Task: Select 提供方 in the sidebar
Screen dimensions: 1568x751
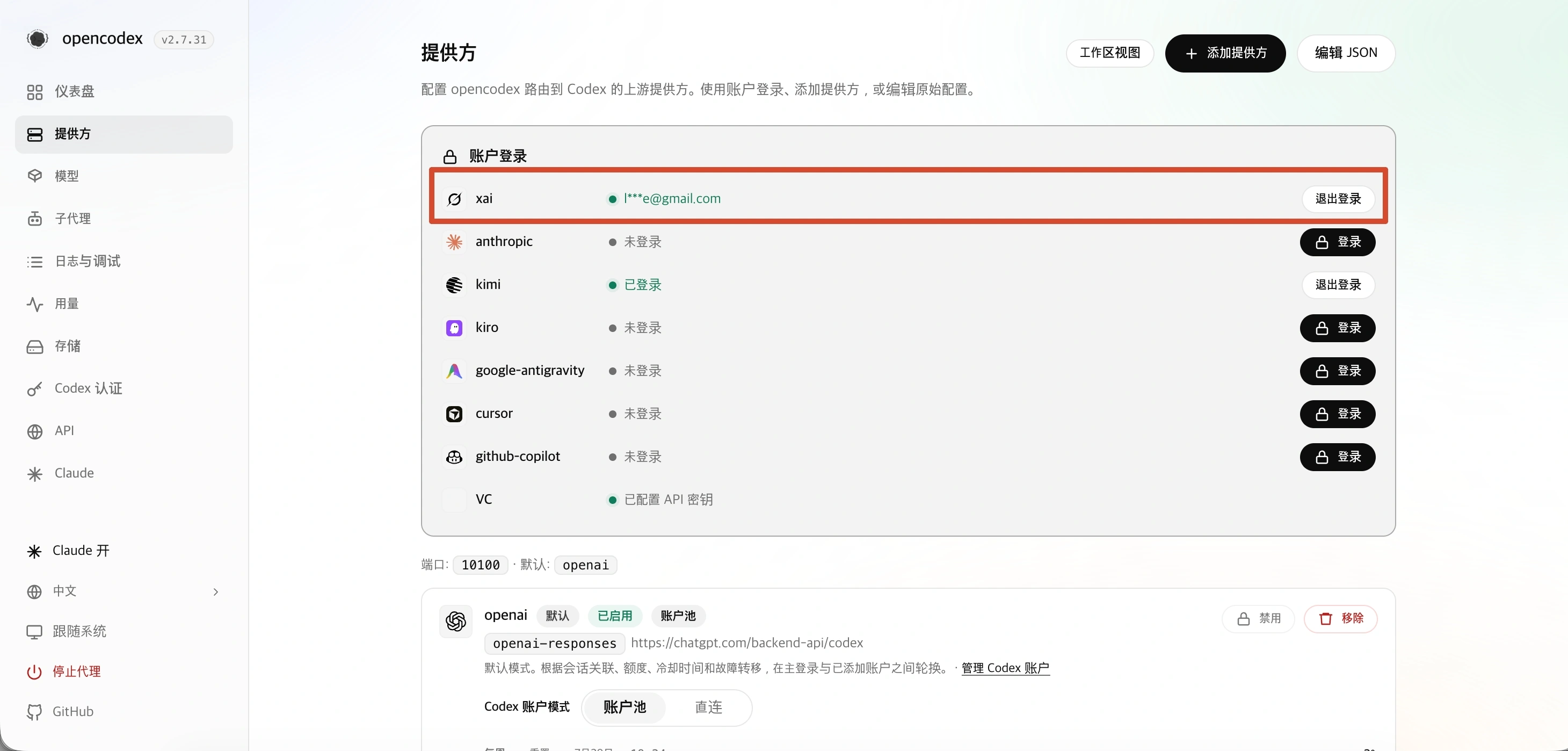Action: click(124, 135)
